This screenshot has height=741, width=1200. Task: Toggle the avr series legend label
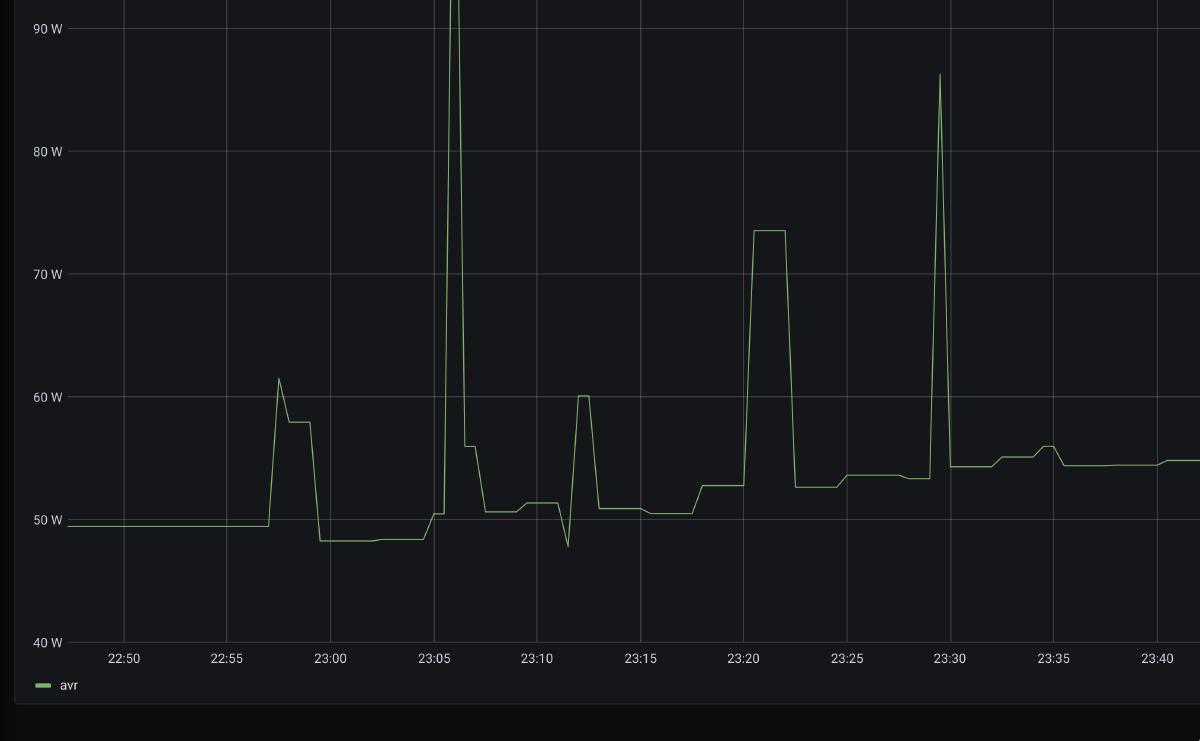[69, 685]
